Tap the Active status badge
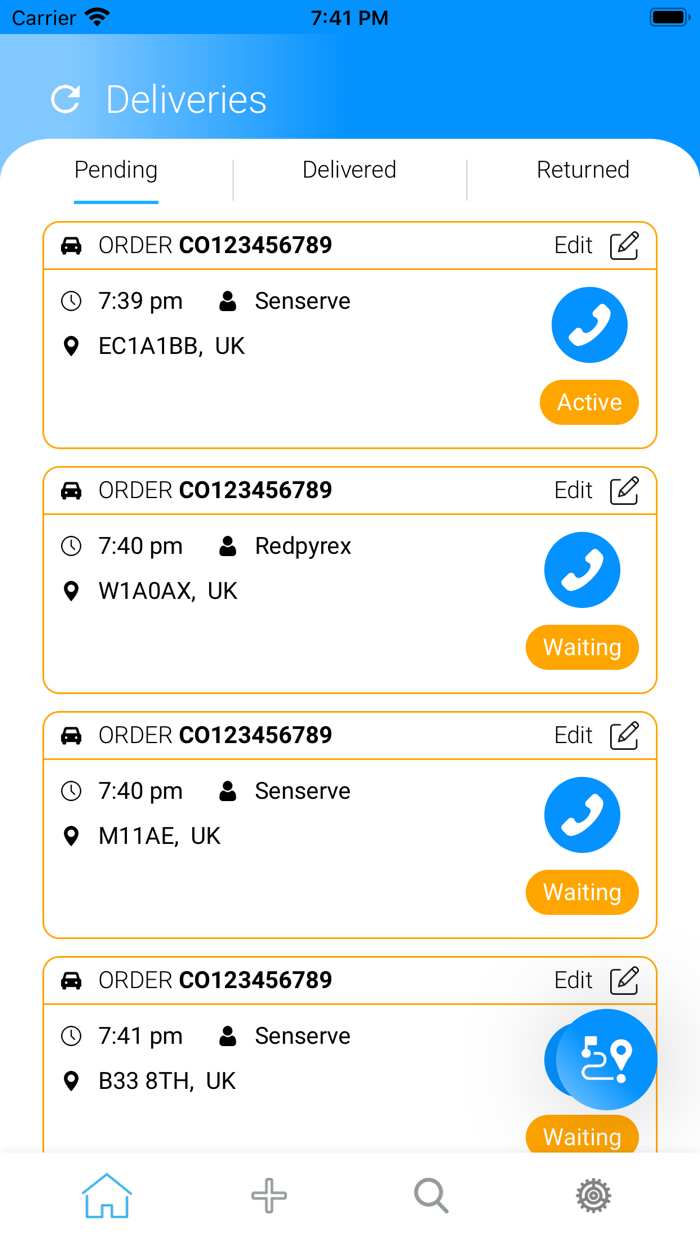The width and height of the screenshot is (700, 1244). click(x=589, y=402)
